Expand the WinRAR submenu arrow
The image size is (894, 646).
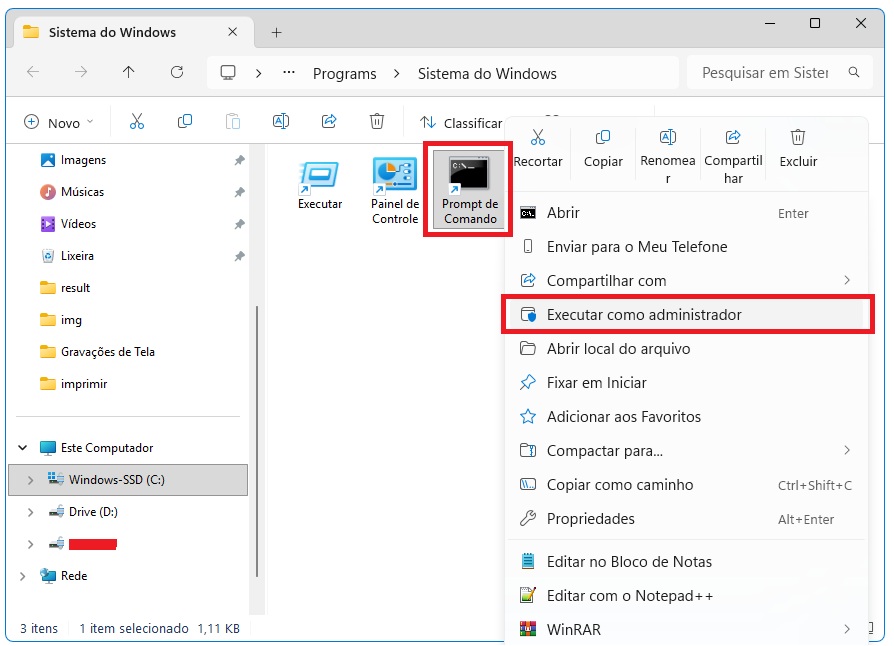point(847,629)
